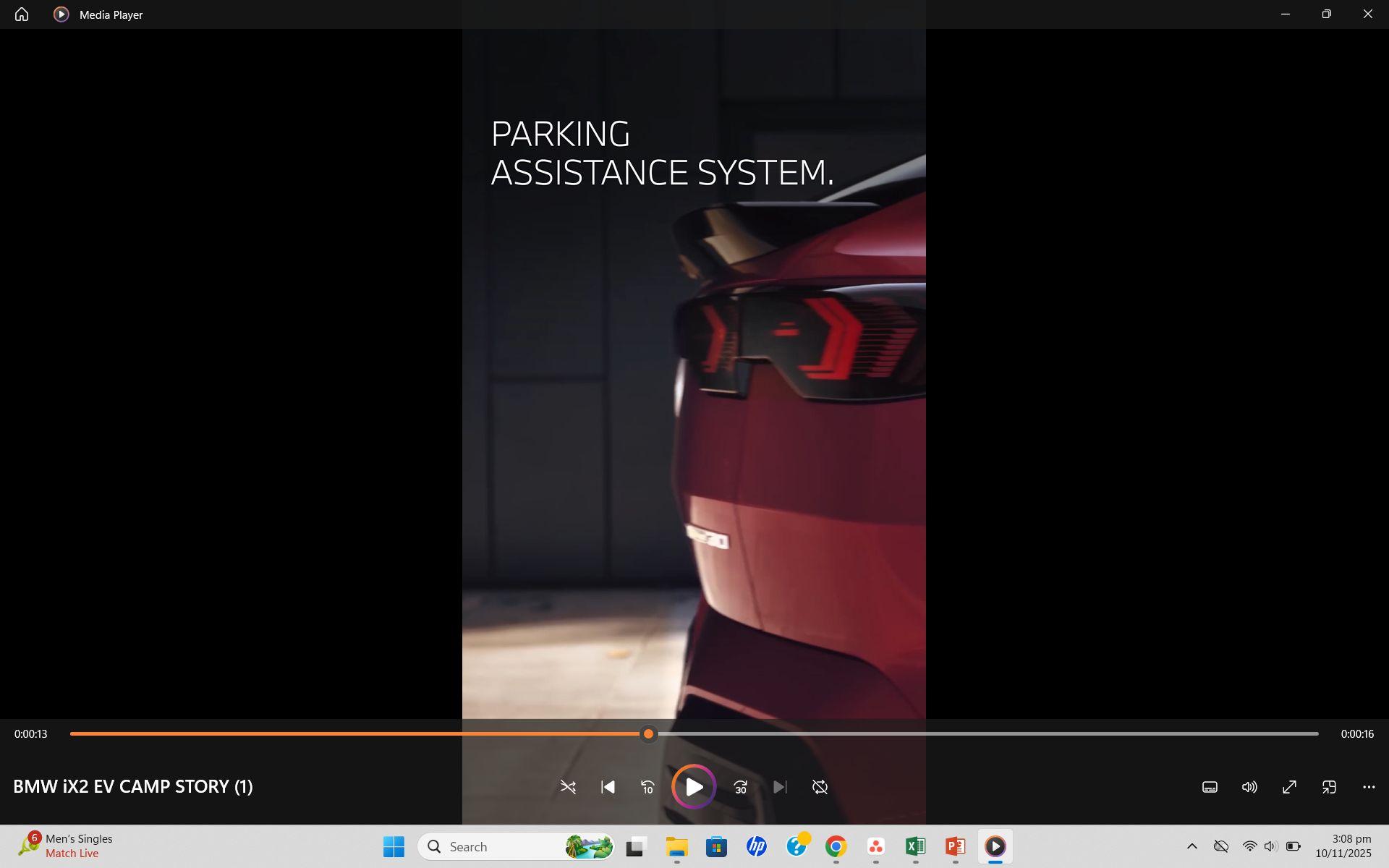This screenshot has height=868, width=1389.
Task: Enter full screen mode
Action: click(x=1289, y=787)
